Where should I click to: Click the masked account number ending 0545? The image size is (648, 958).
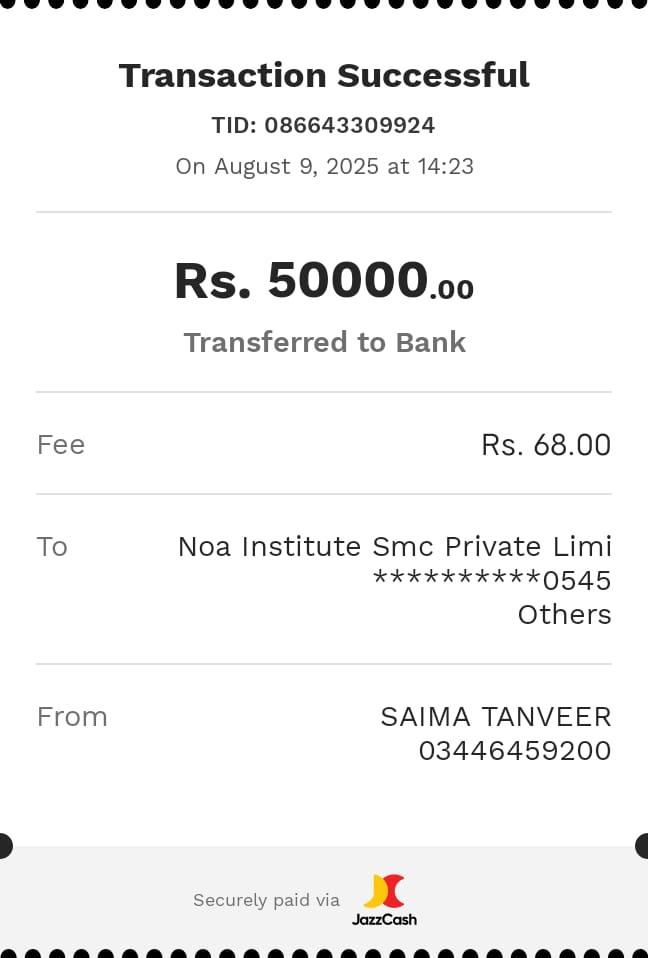click(491, 580)
